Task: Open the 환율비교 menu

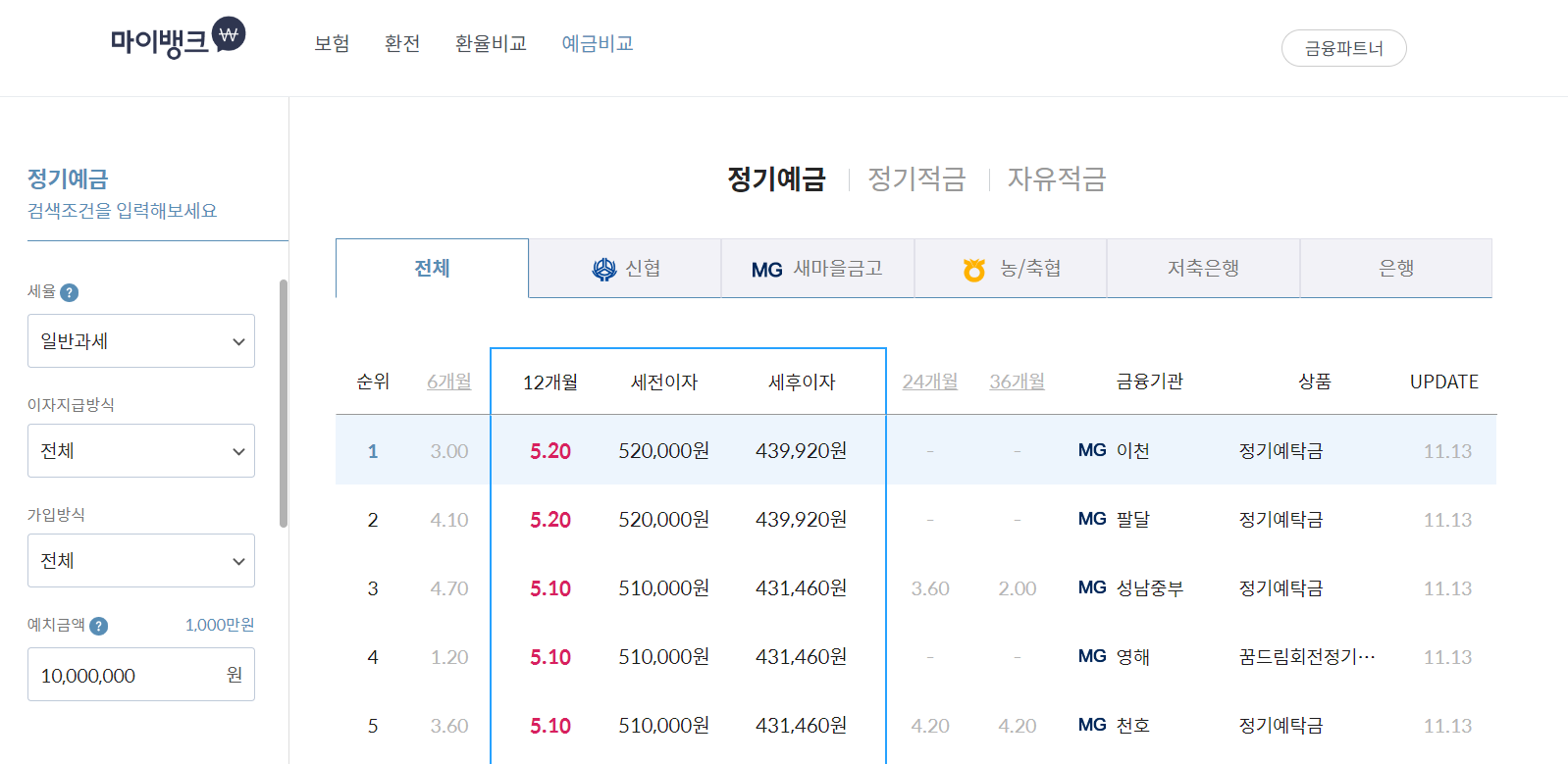Action: (x=491, y=43)
